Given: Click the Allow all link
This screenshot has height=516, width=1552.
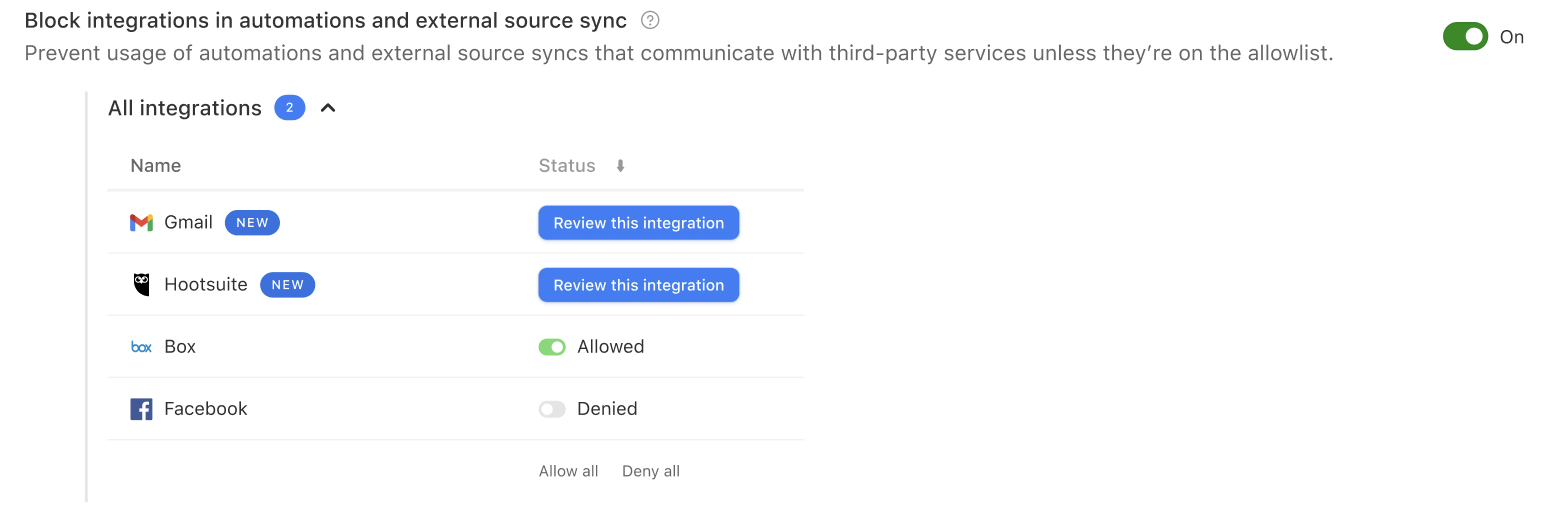Looking at the screenshot, I should (569, 471).
